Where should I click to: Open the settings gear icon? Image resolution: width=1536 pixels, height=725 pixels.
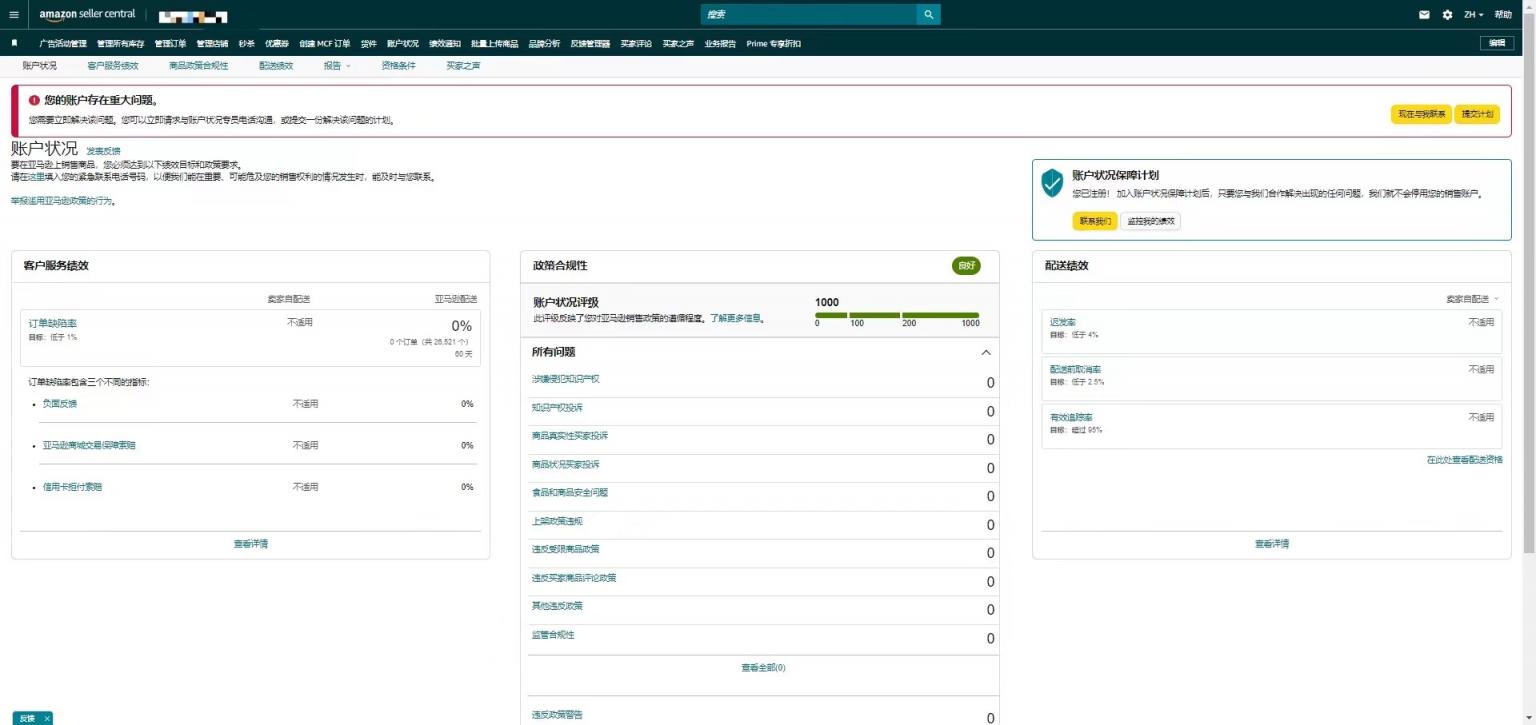click(x=1447, y=15)
